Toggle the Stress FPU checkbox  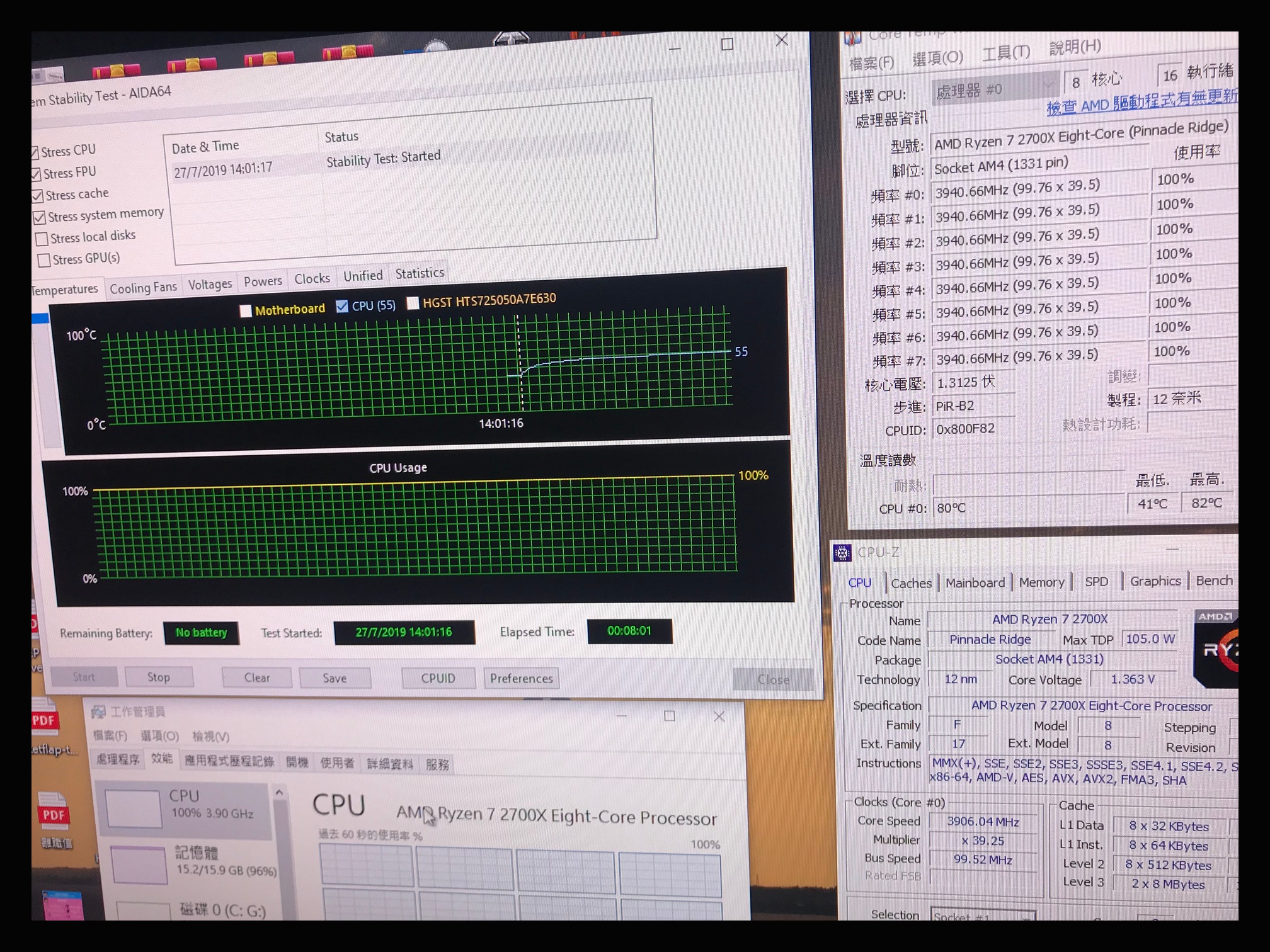click(37, 174)
